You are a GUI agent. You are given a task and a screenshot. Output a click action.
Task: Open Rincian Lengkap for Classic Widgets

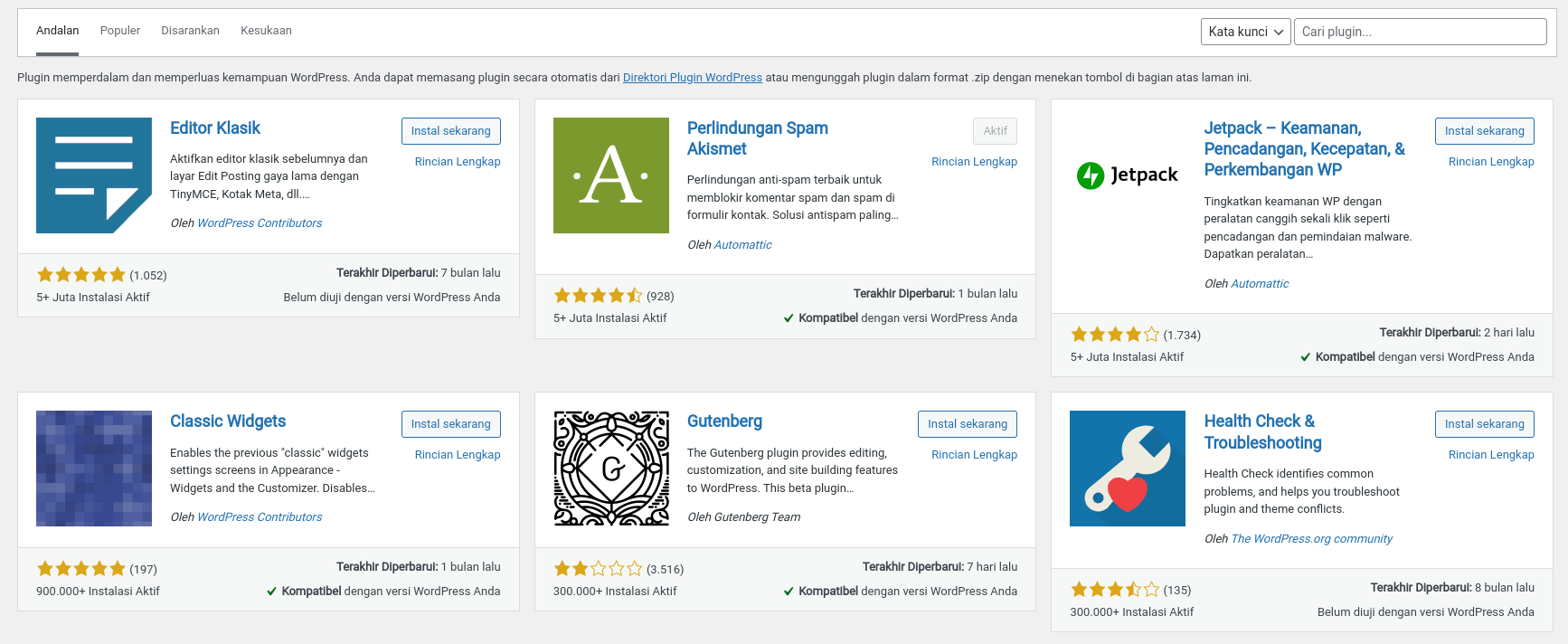[458, 455]
